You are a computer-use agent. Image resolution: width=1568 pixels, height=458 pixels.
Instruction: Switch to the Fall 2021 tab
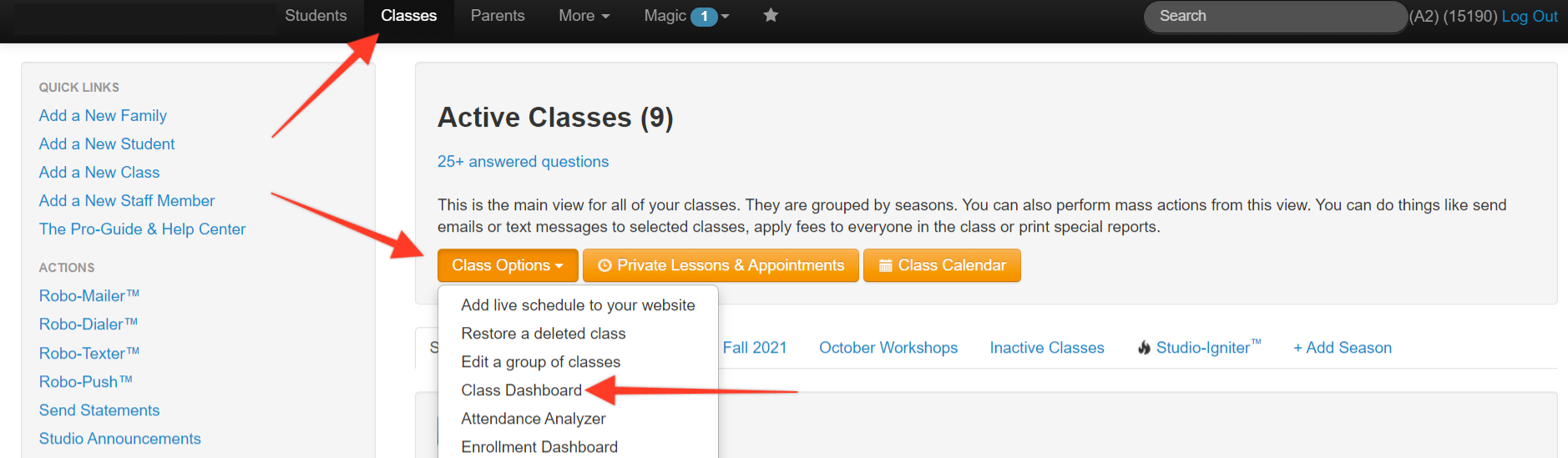point(755,348)
